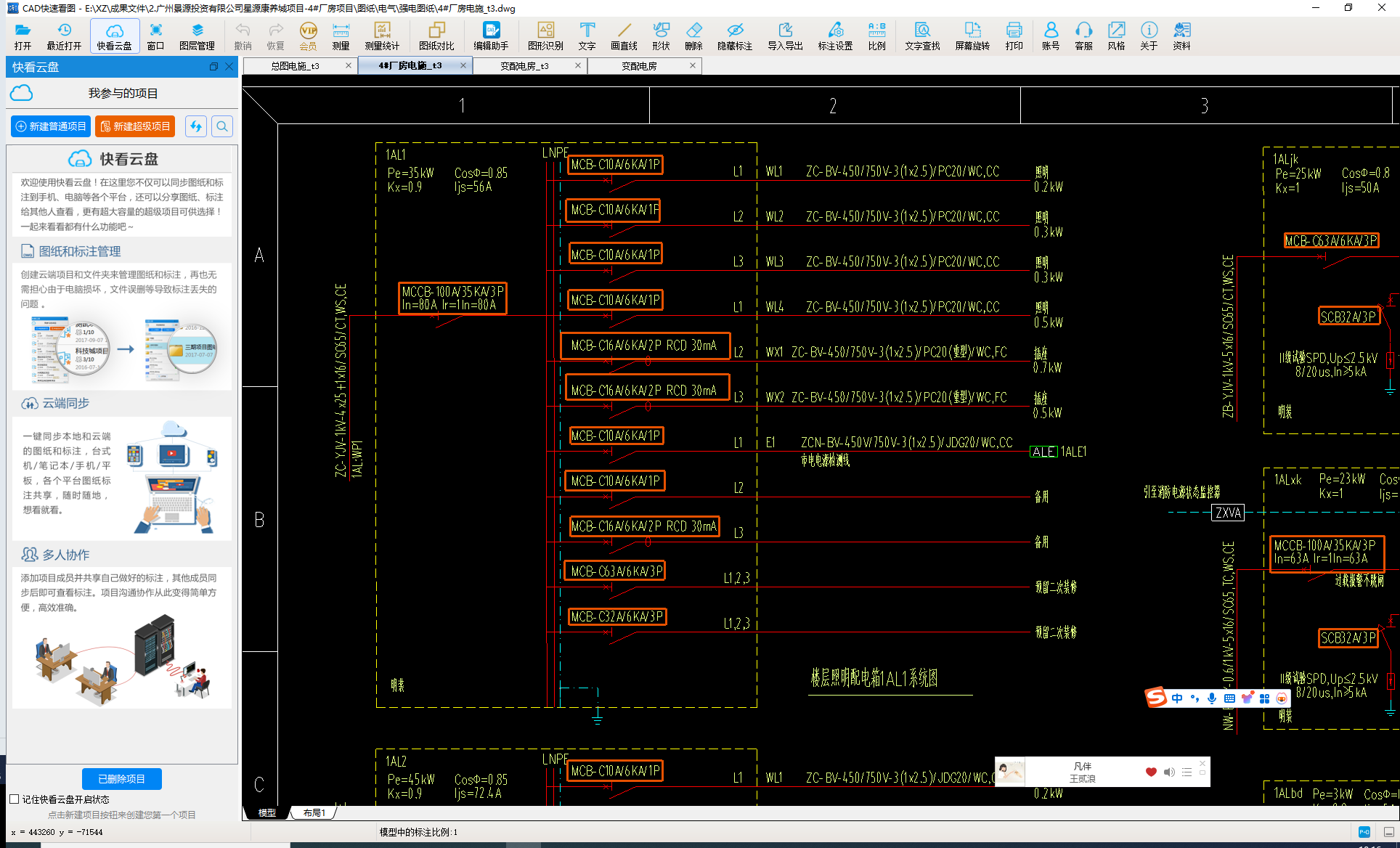Switch to the 模型 model space tab
Screen dimensions: 1400x848
click(x=267, y=812)
